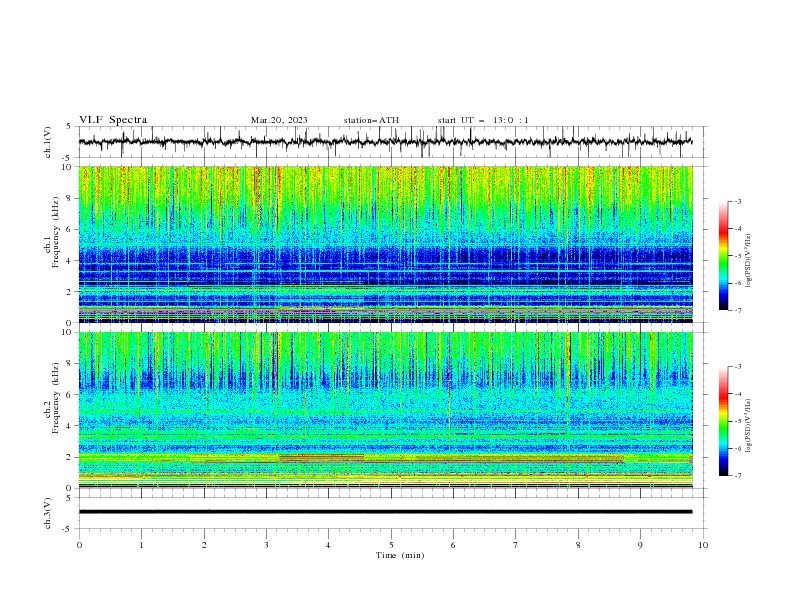Image resolution: width=792 pixels, height=612 pixels.
Task: Click the "-7" label on ch.1 colorbar
Action: coord(737,310)
